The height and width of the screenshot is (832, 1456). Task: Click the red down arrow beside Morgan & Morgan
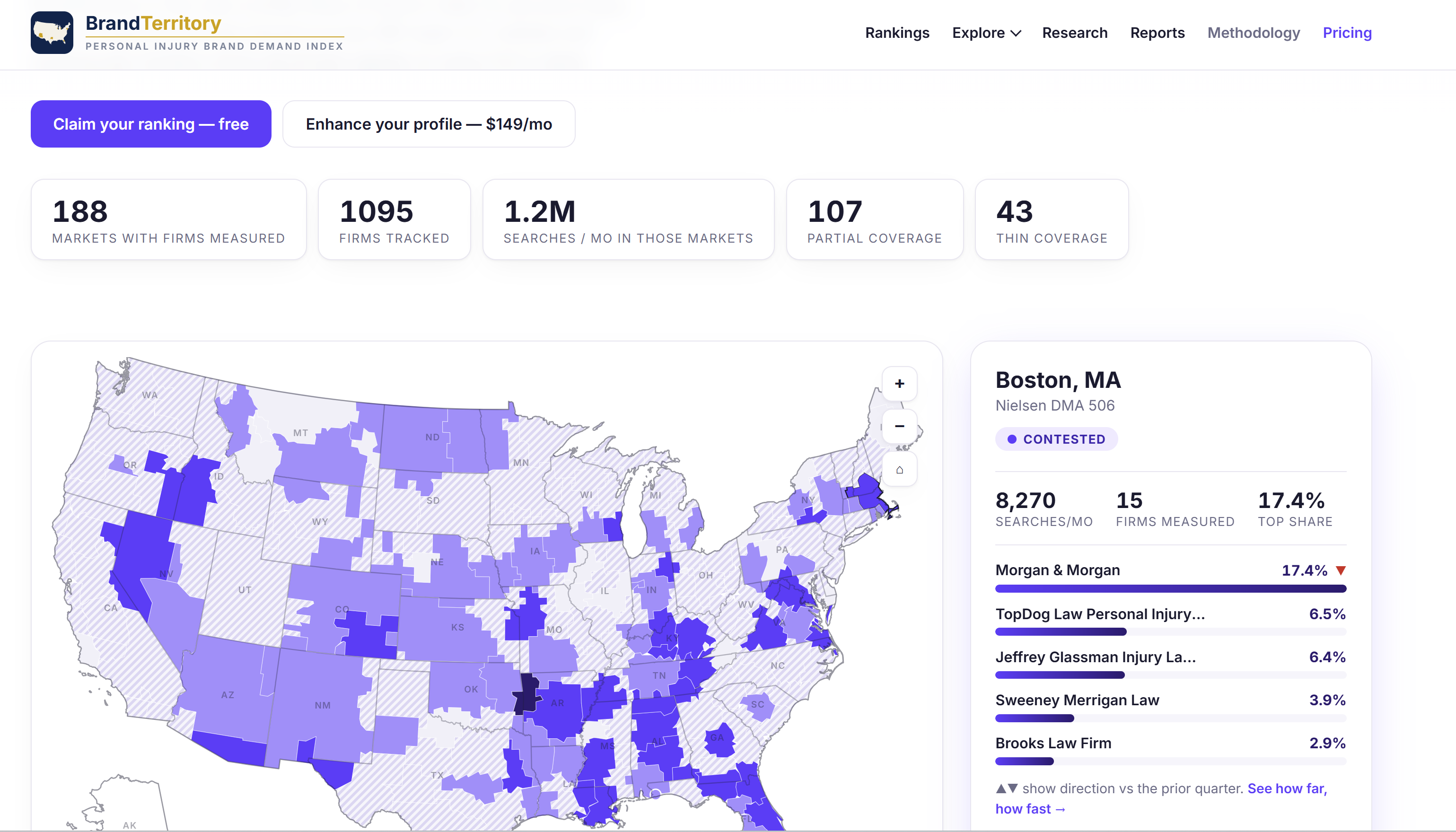tap(1341, 570)
